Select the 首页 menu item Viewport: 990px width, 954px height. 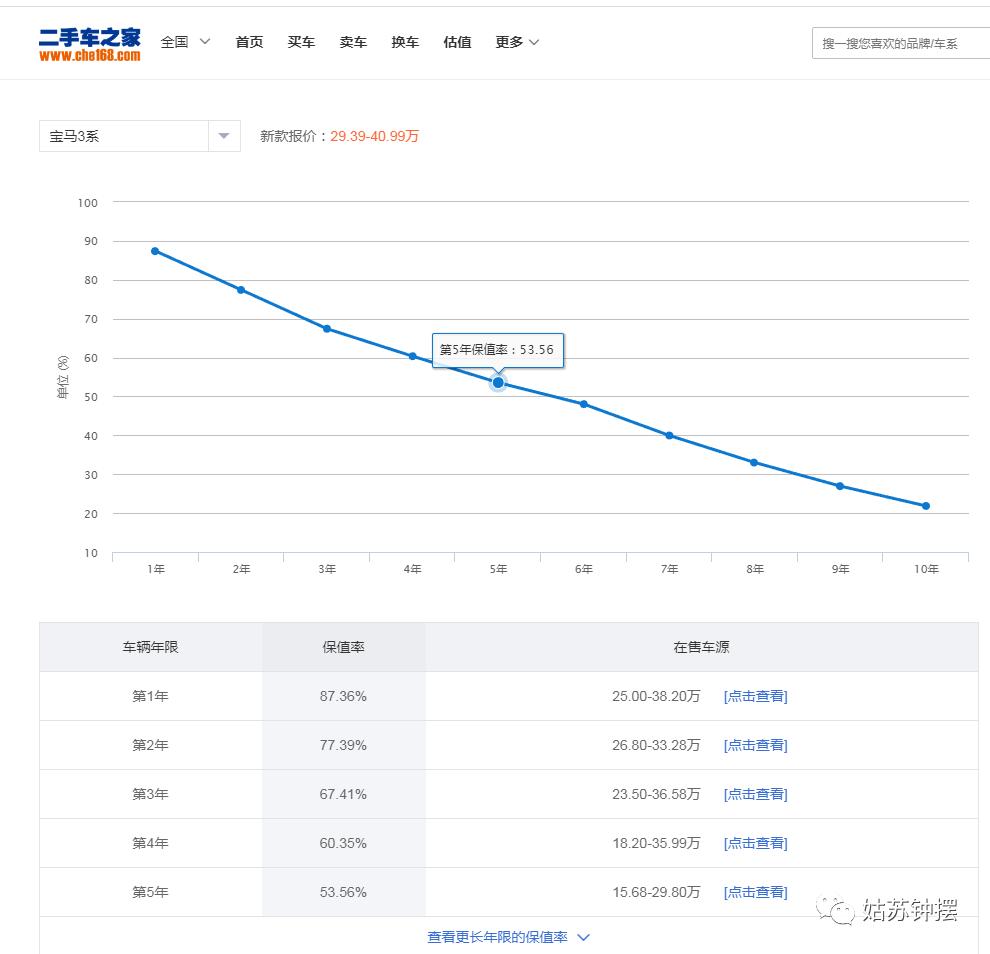pos(248,43)
